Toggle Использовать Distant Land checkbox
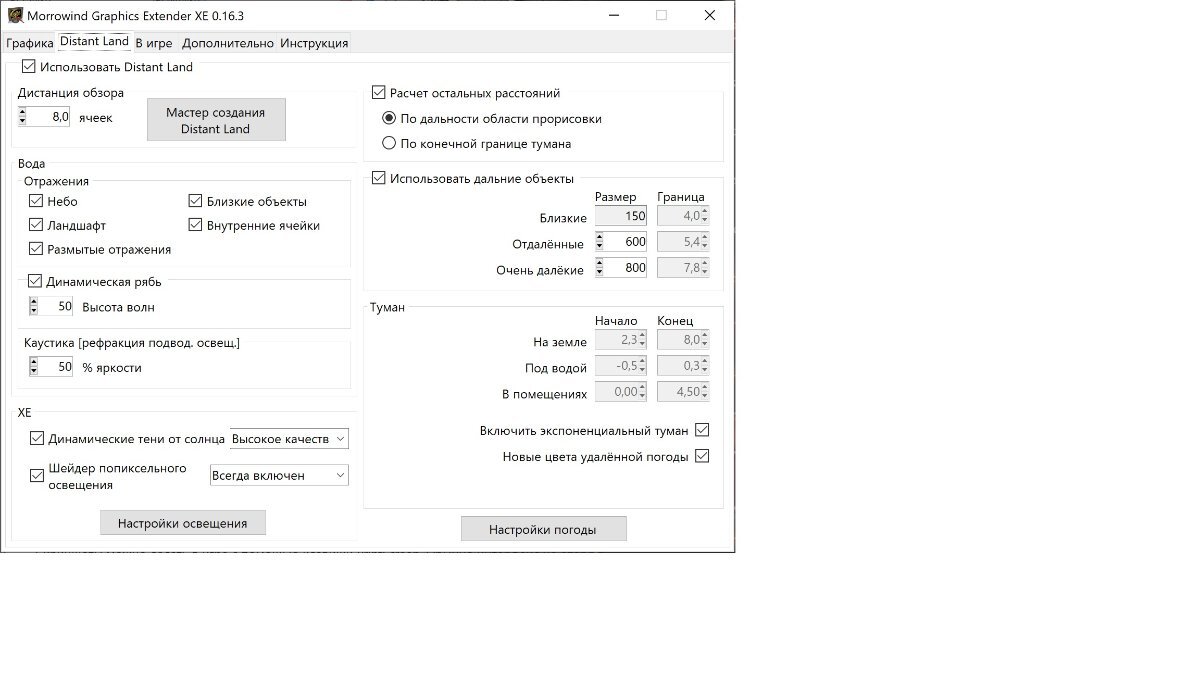This screenshot has height=675, width=1200. coord(28,67)
